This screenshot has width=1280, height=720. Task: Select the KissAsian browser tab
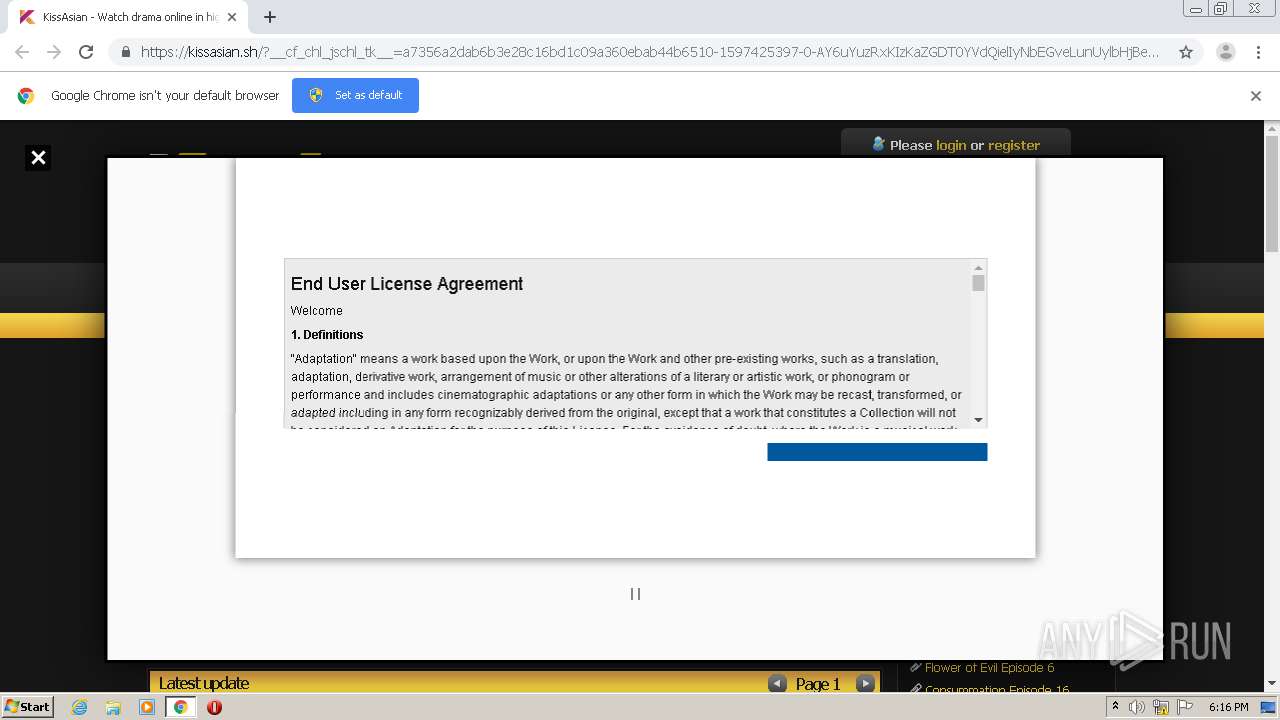tap(126, 17)
